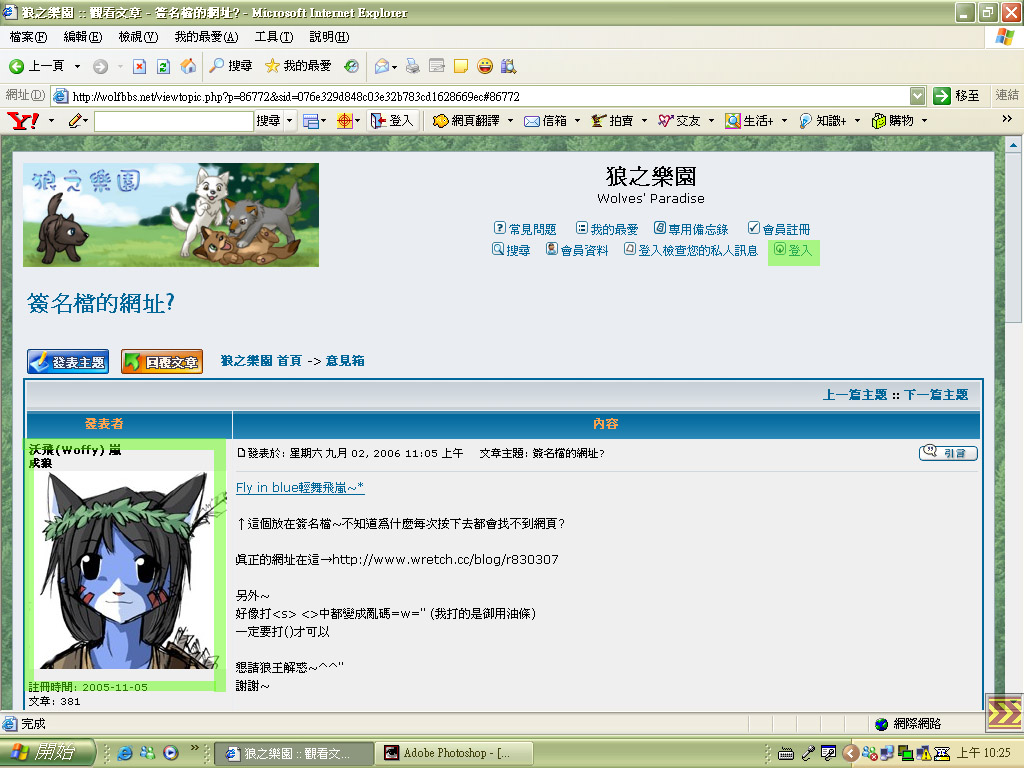Screen dimensions: 1024x768
Task: Click the 回覆文章 reply button
Action: click(162, 362)
